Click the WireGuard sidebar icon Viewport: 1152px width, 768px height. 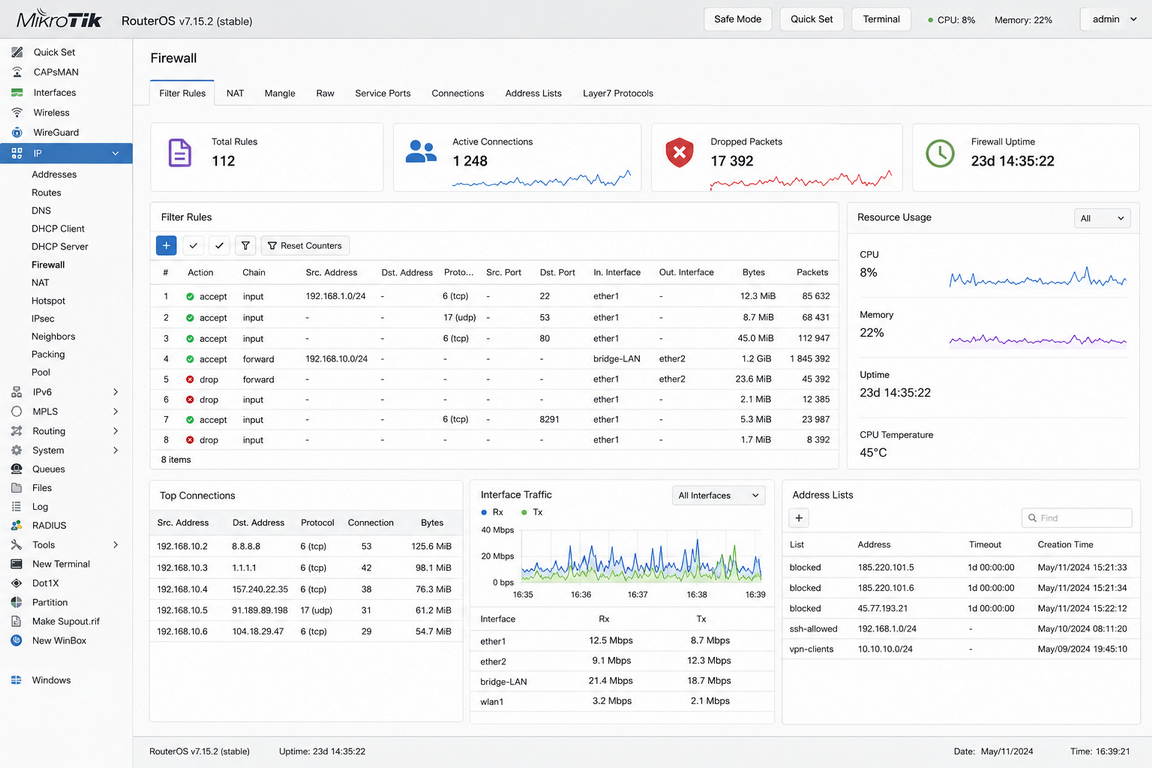click(17, 132)
